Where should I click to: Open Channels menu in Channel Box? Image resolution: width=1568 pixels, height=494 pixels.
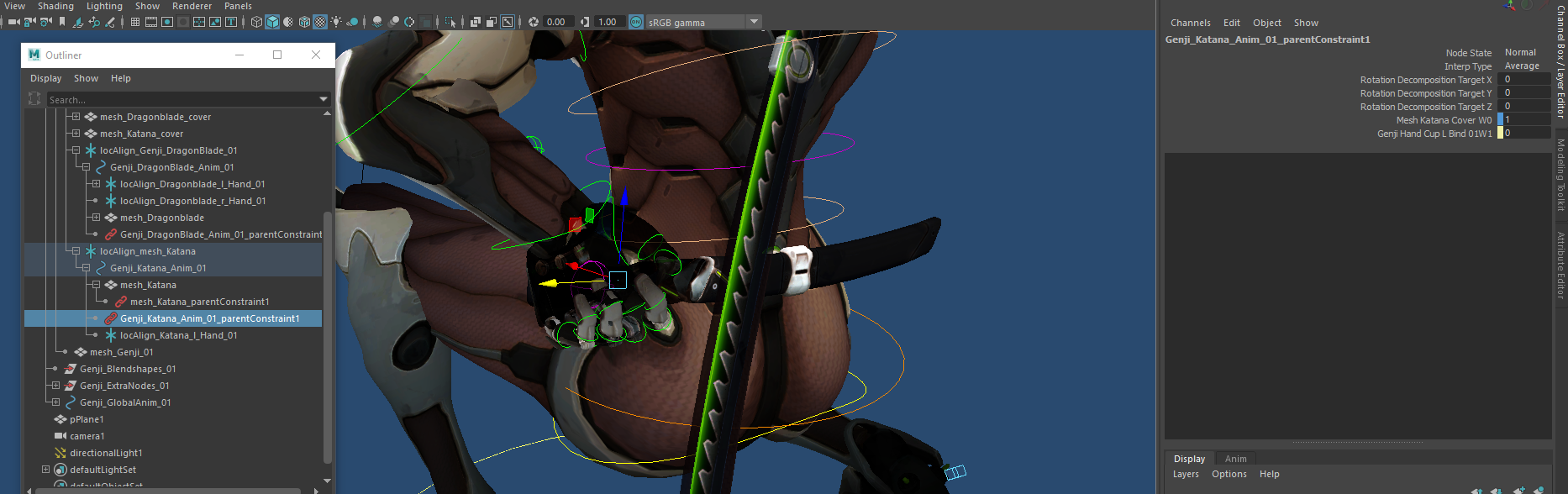(1190, 23)
